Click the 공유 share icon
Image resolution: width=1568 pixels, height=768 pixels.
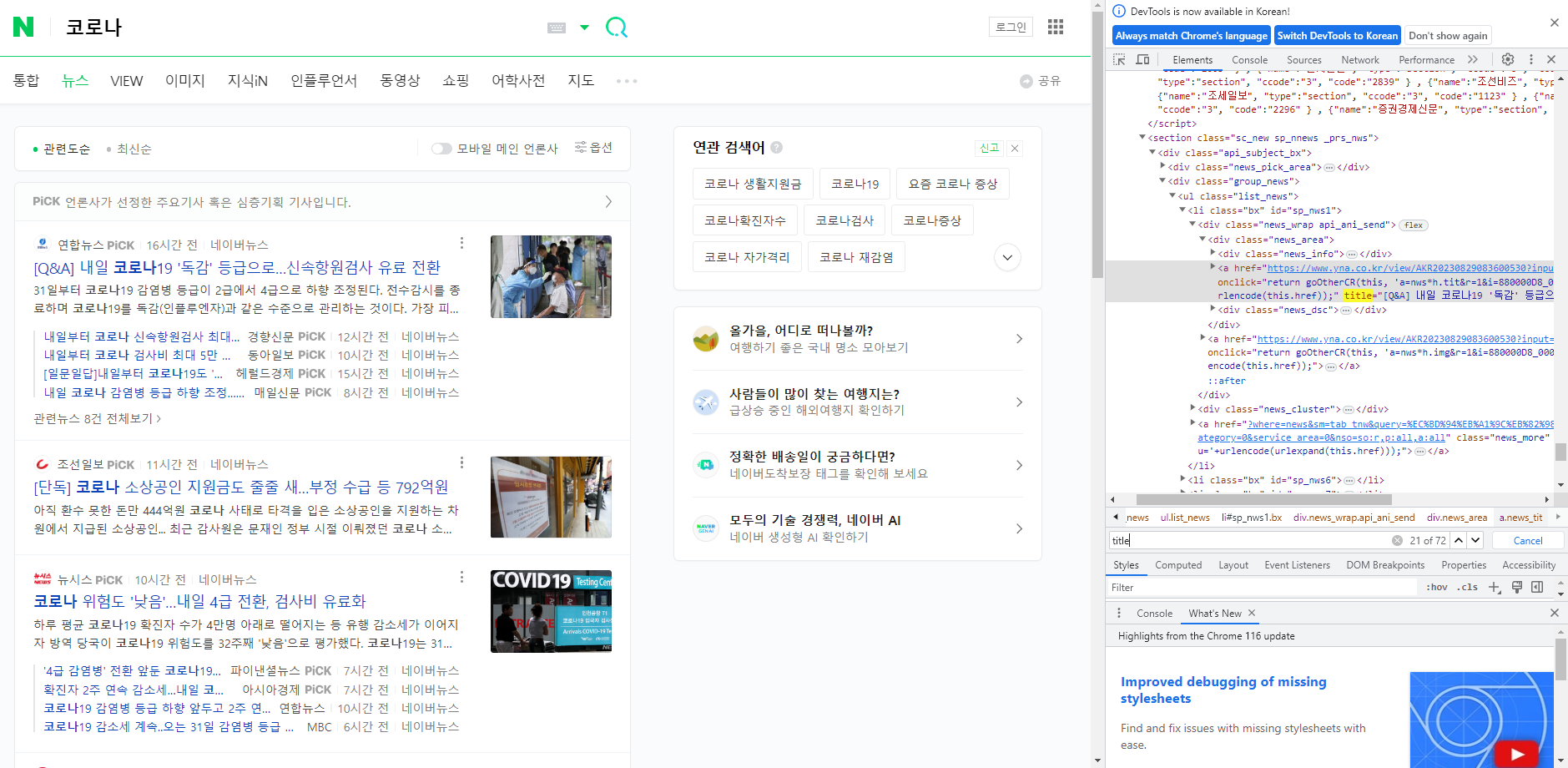coord(1041,81)
